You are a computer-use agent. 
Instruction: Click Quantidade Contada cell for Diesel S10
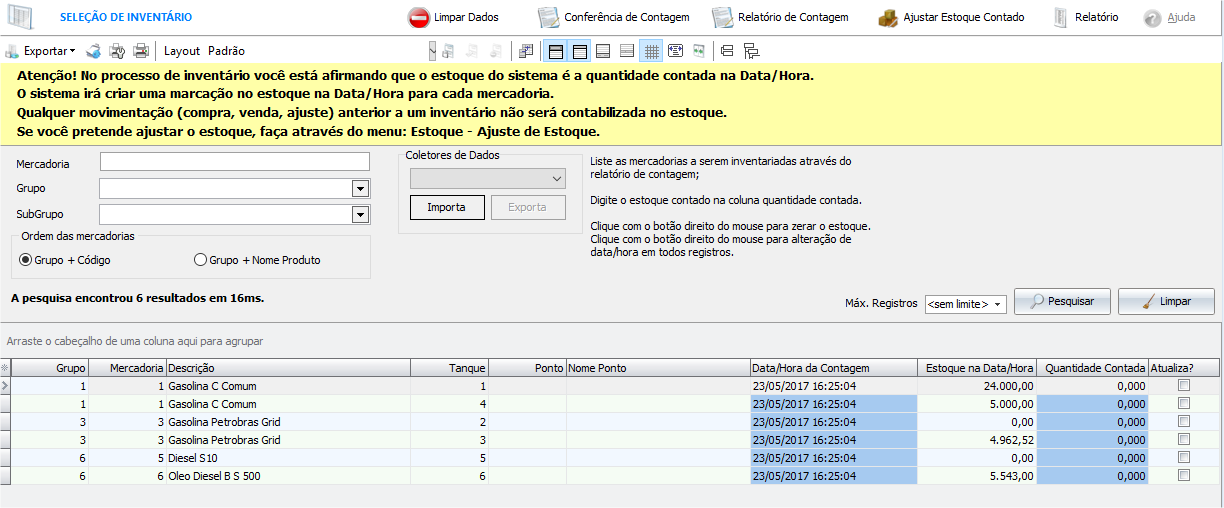1092,458
